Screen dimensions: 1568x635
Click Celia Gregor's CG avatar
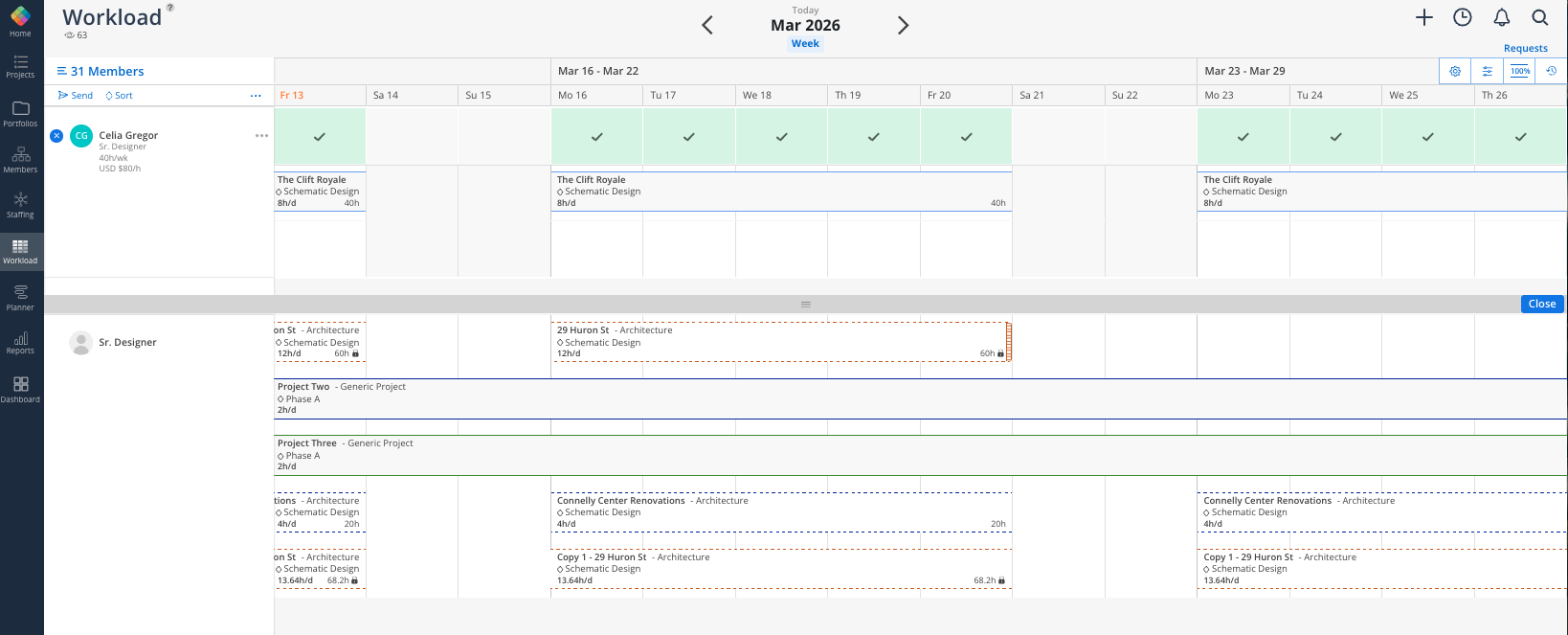(81, 136)
